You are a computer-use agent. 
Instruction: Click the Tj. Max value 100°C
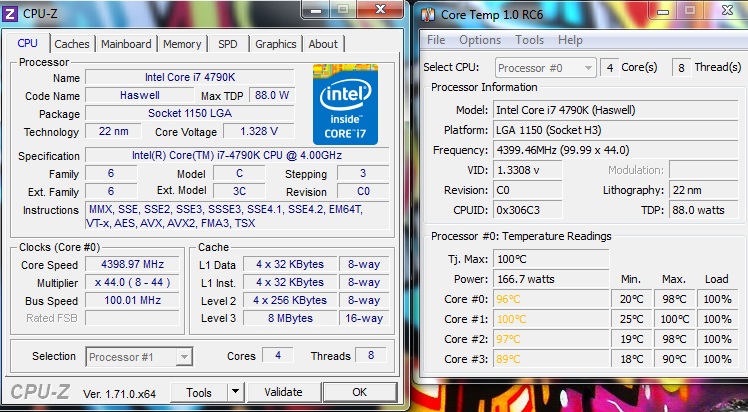click(551, 259)
